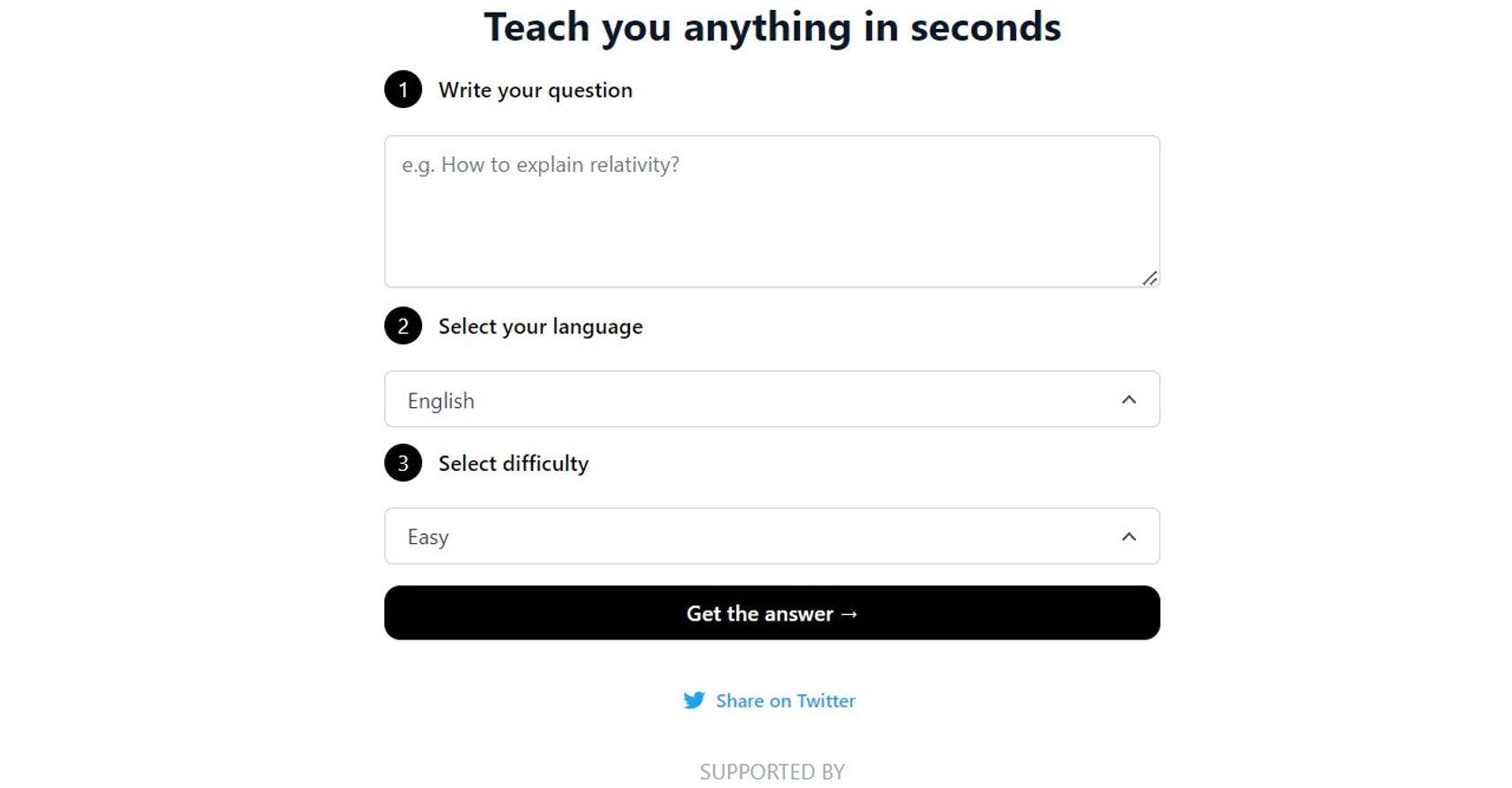Click the "Select your language" label
1512x788 pixels.
540,326
